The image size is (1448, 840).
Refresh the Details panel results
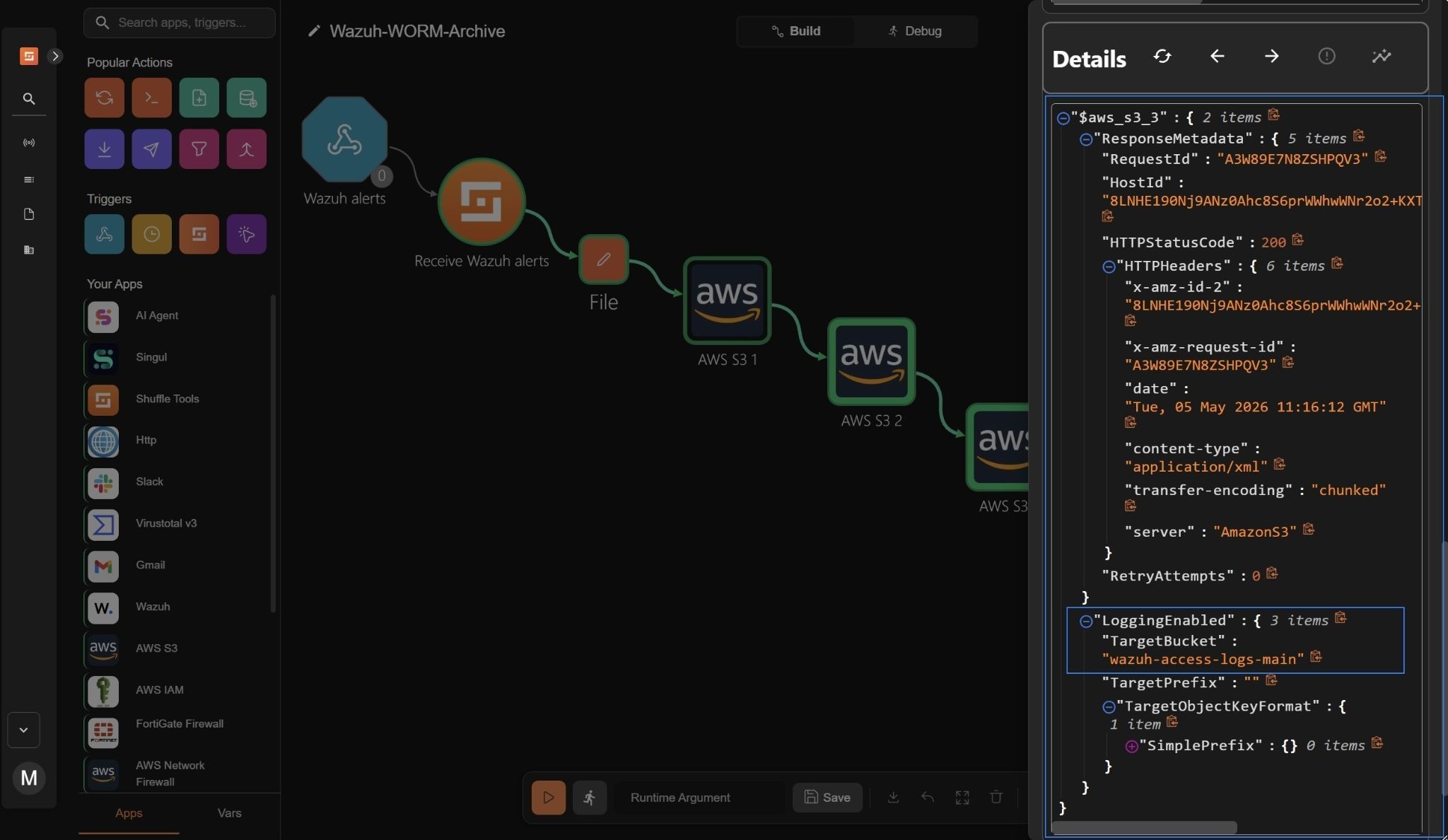(x=1162, y=57)
